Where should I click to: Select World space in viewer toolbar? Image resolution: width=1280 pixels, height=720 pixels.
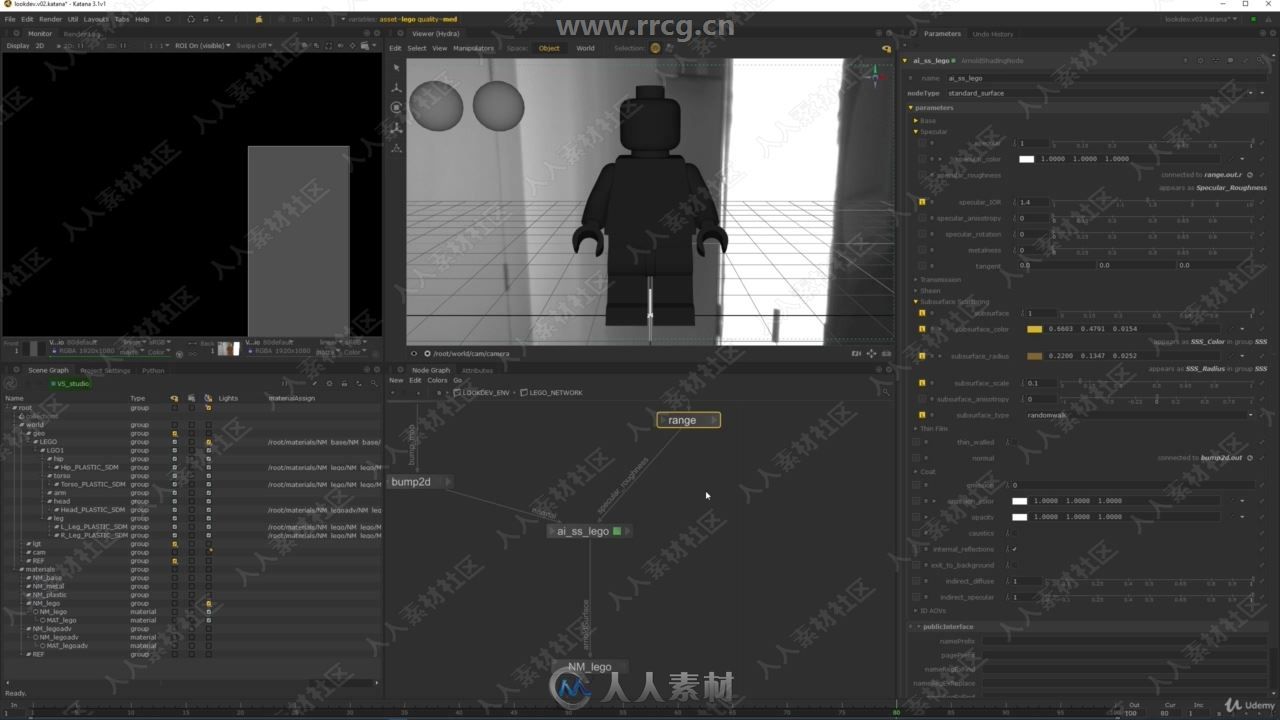coord(585,48)
